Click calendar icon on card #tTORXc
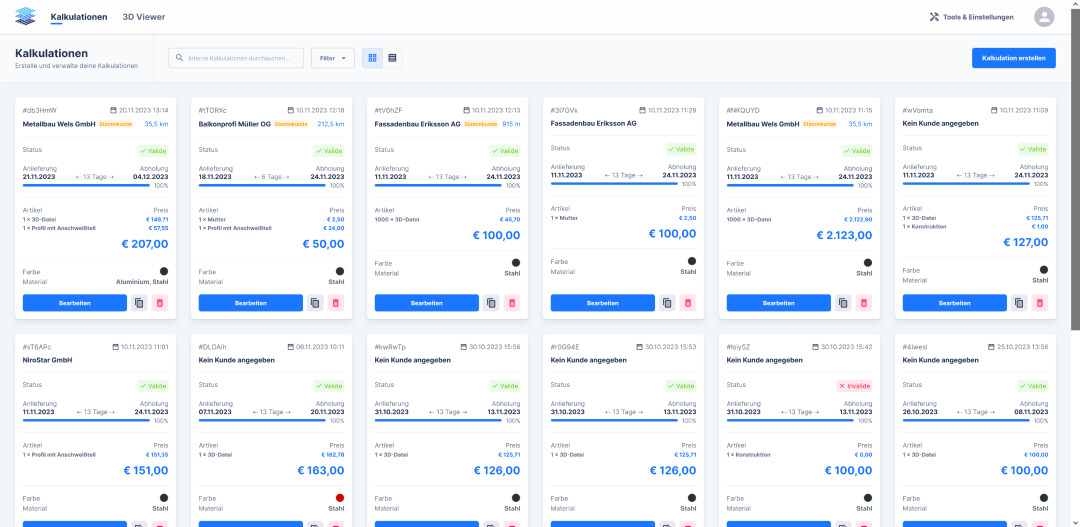This screenshot has width=1080, height=527. click(291, 110)
